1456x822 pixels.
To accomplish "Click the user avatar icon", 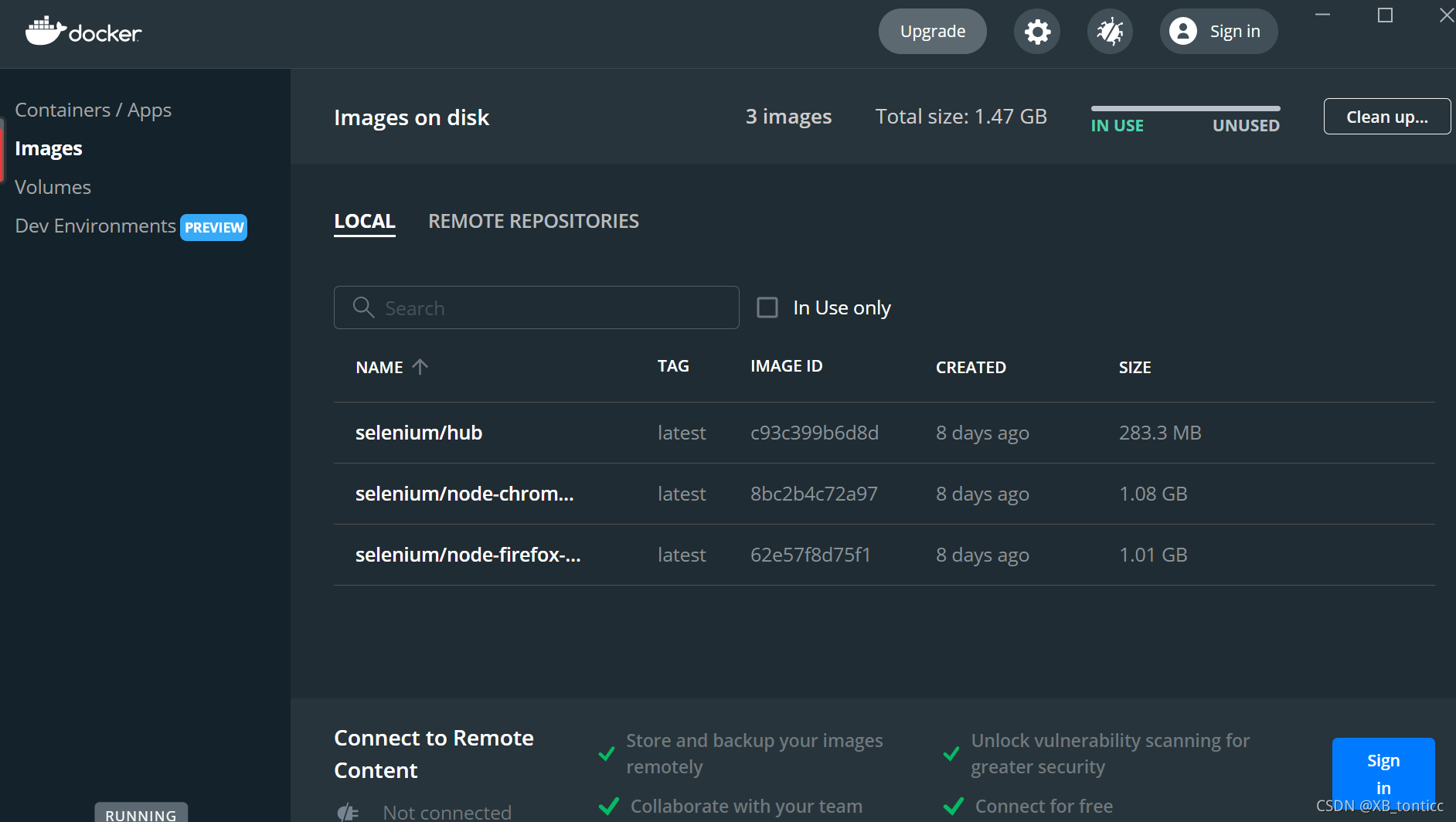I will tap(1182, 32).
